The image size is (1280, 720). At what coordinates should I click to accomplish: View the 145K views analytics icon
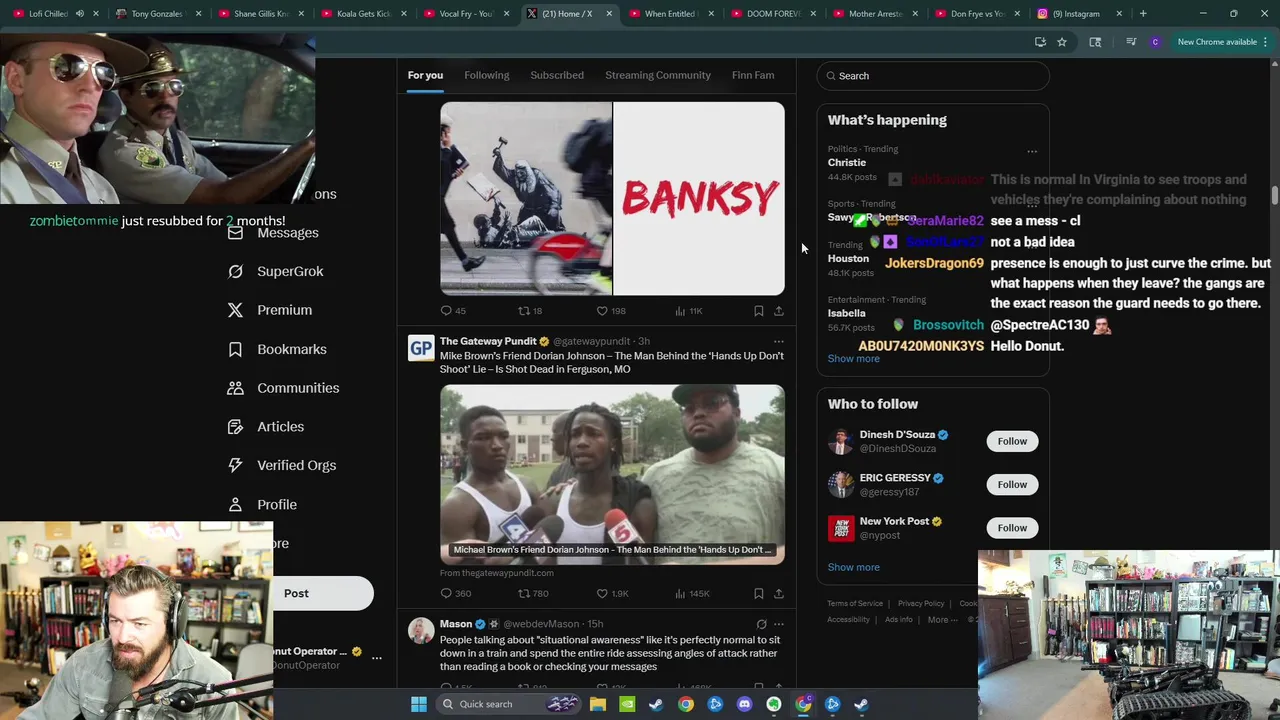pos(680,594)
